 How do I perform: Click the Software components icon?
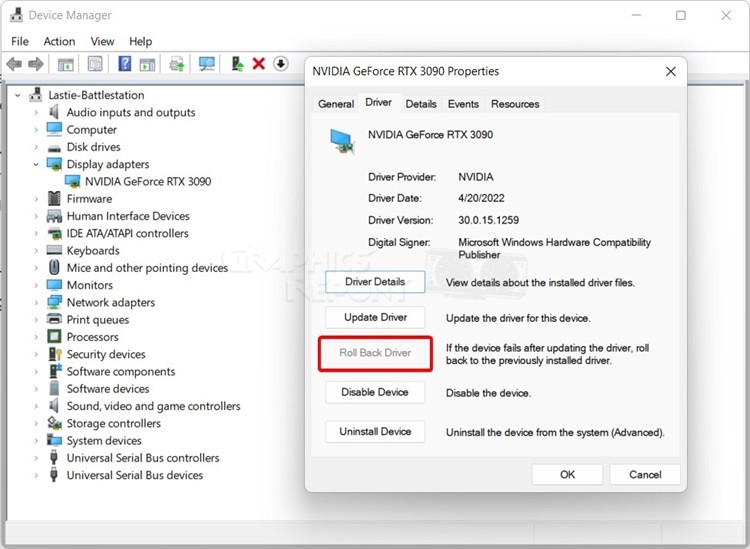click(55, 371)
